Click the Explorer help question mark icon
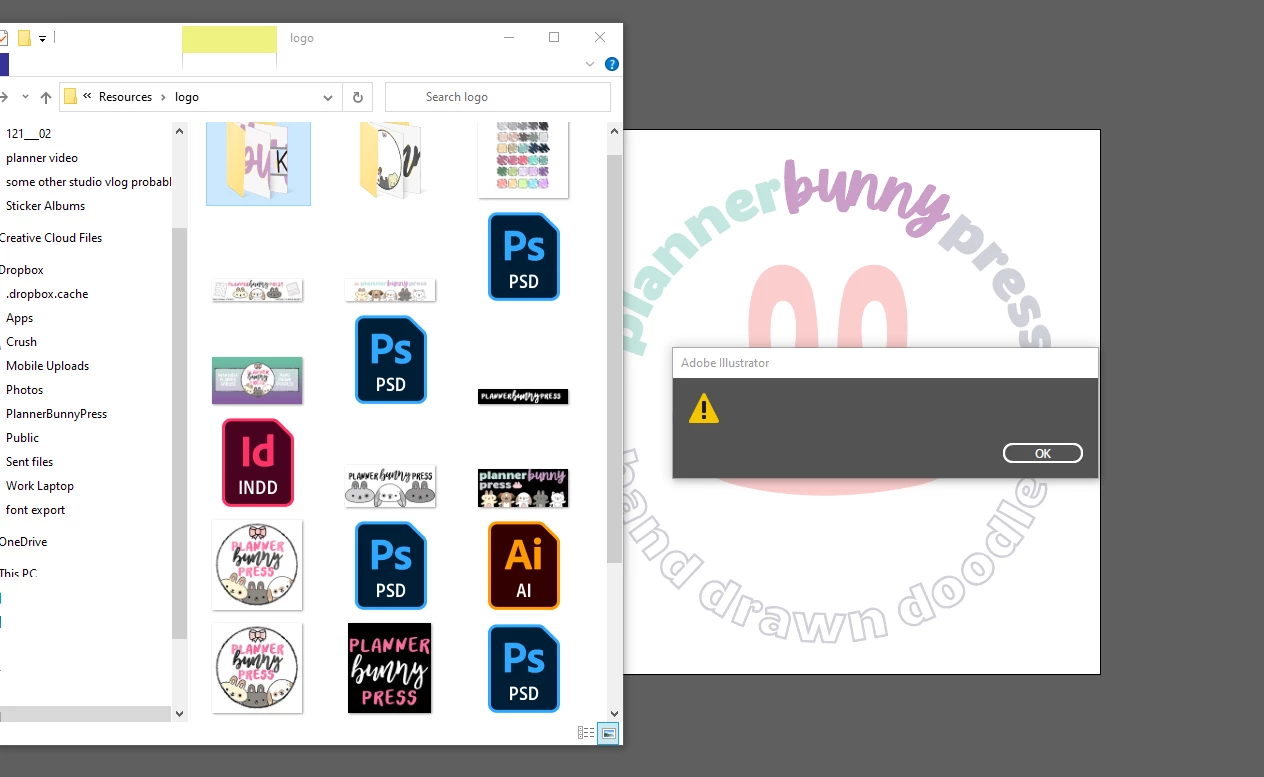 pos(612,64)
